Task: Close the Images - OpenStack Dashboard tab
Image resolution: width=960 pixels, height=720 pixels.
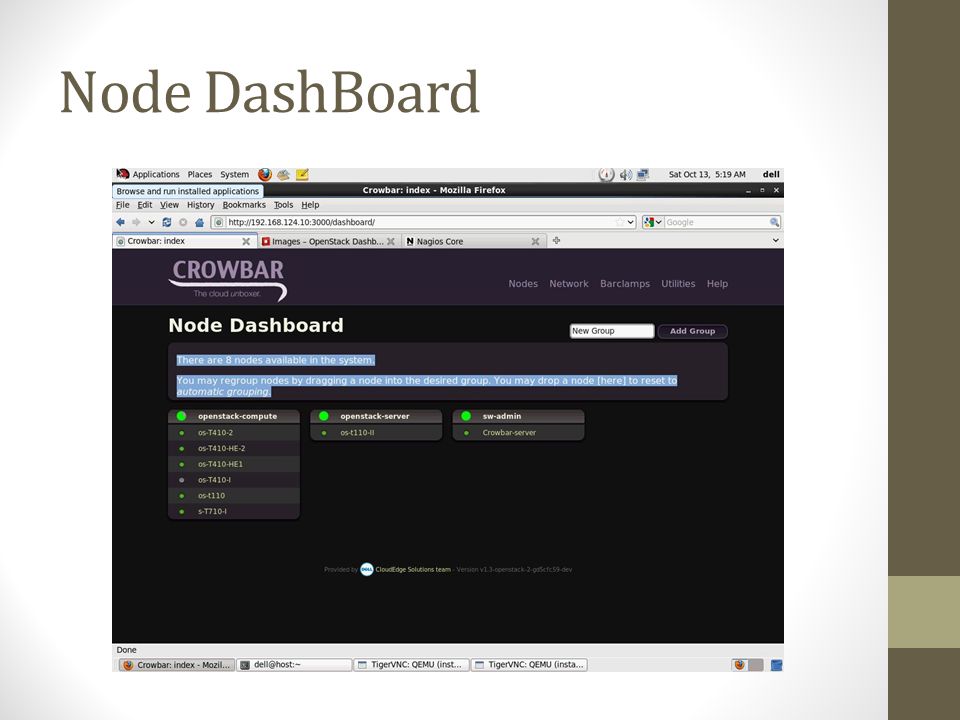Action: pos(391,241)
